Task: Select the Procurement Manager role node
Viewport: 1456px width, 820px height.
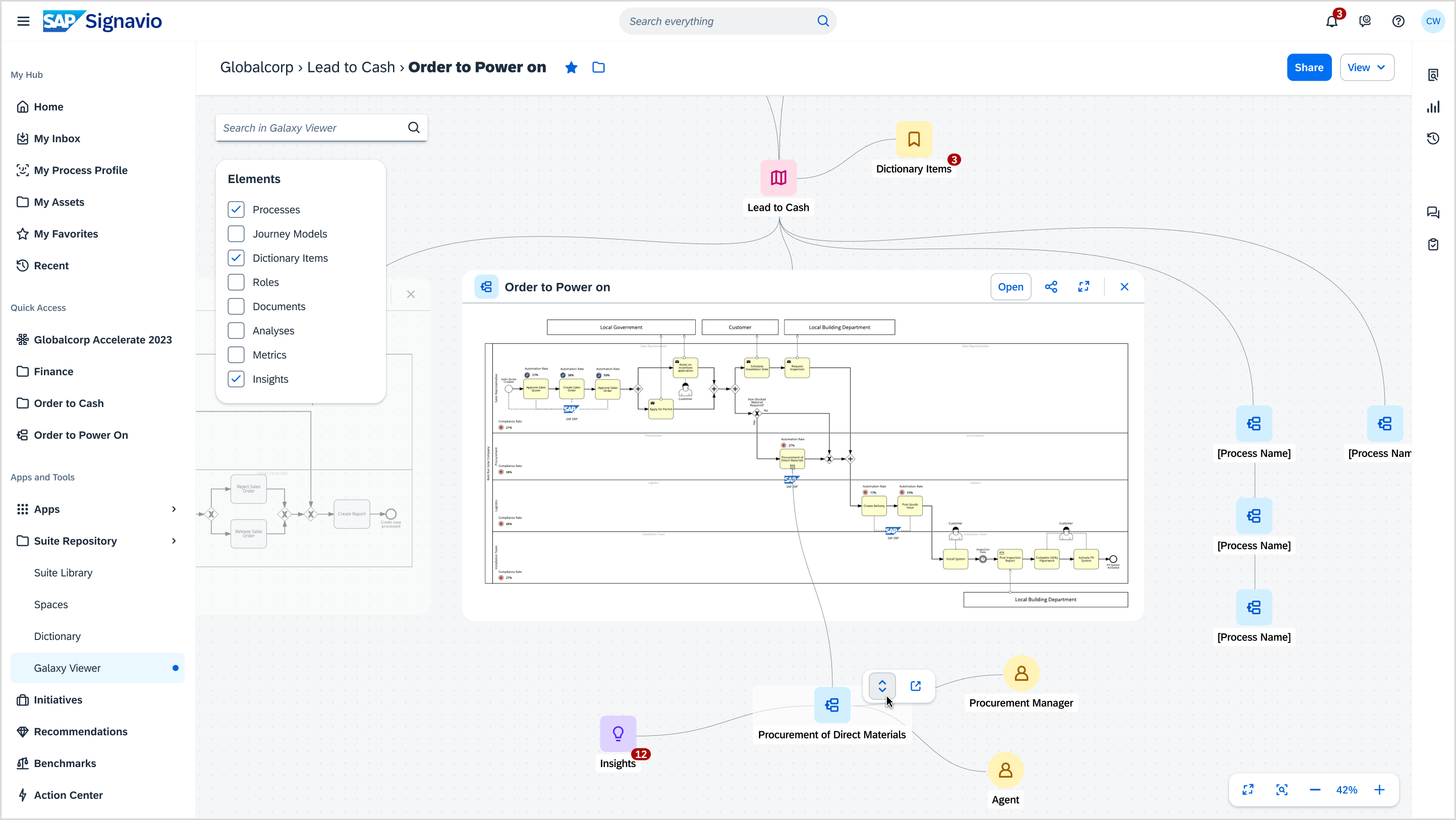Action: [x=1021, y=674]
